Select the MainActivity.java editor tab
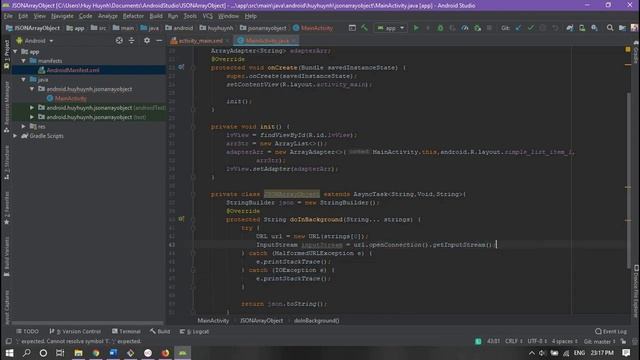640x360 pixels. [x=267, y=41]
